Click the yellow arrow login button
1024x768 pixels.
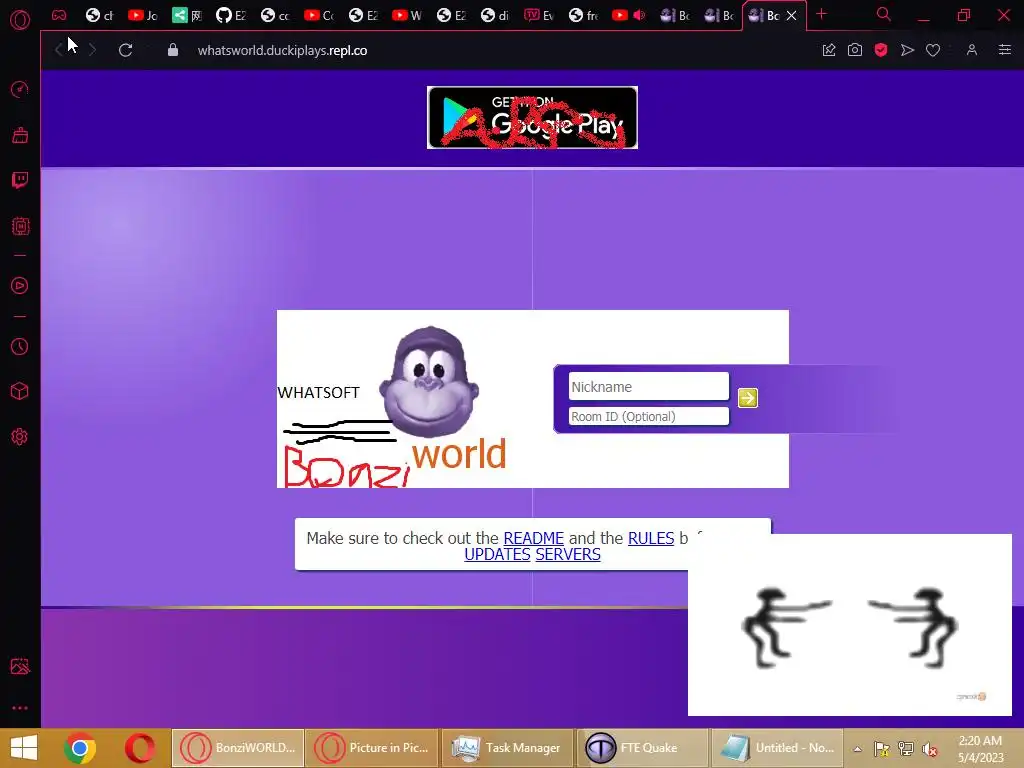pos(748,398)
